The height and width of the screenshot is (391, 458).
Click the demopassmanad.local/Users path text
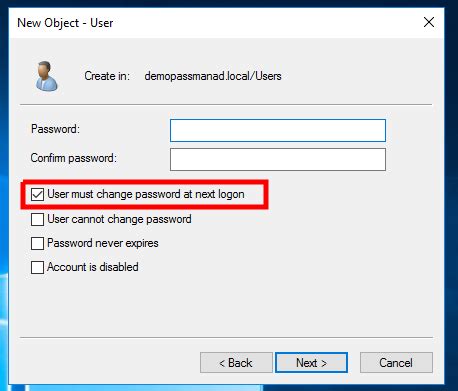pyautogui.click(x=213, y=76)
